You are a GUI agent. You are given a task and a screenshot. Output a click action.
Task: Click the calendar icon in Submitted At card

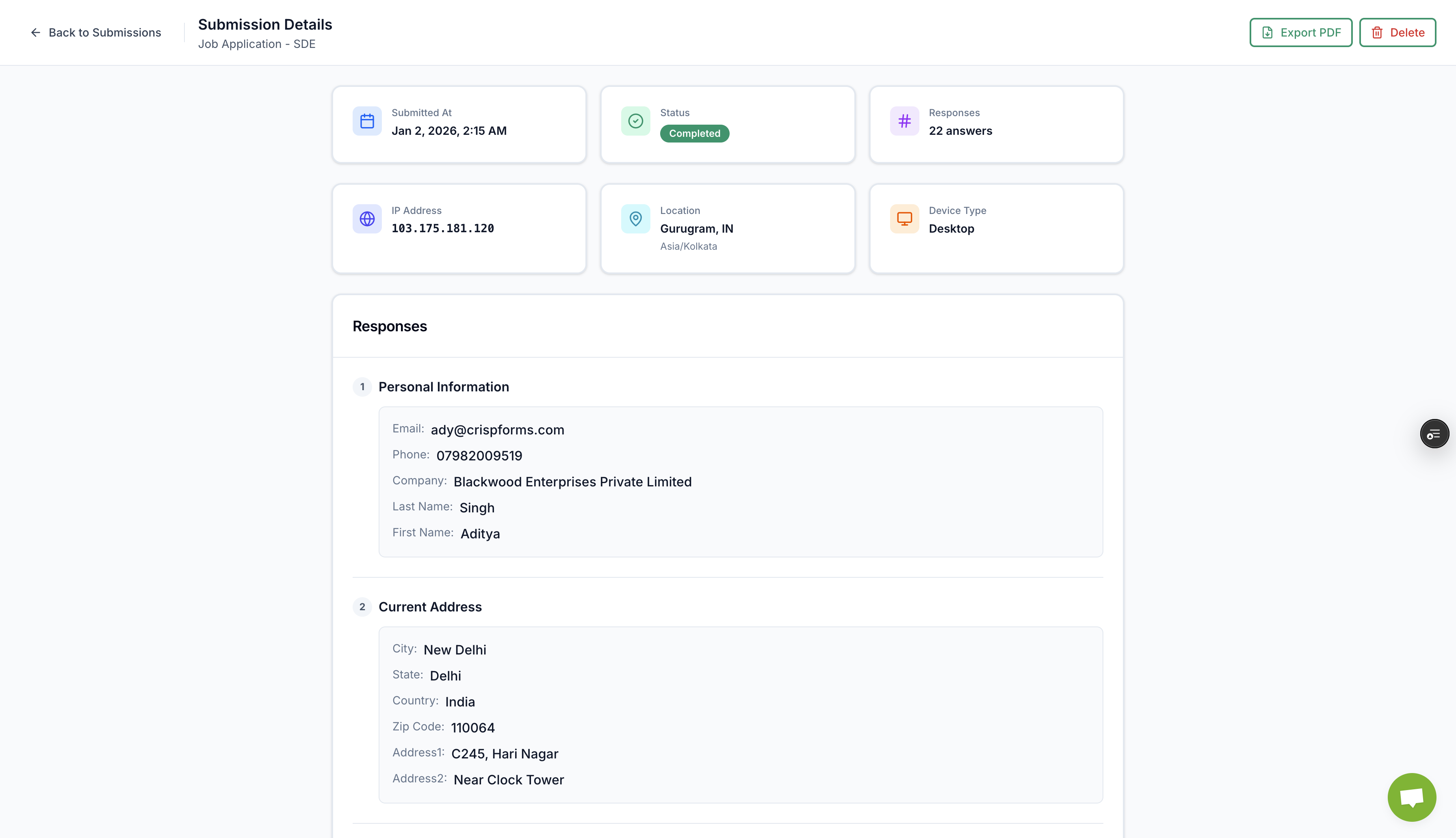[367, 121]
